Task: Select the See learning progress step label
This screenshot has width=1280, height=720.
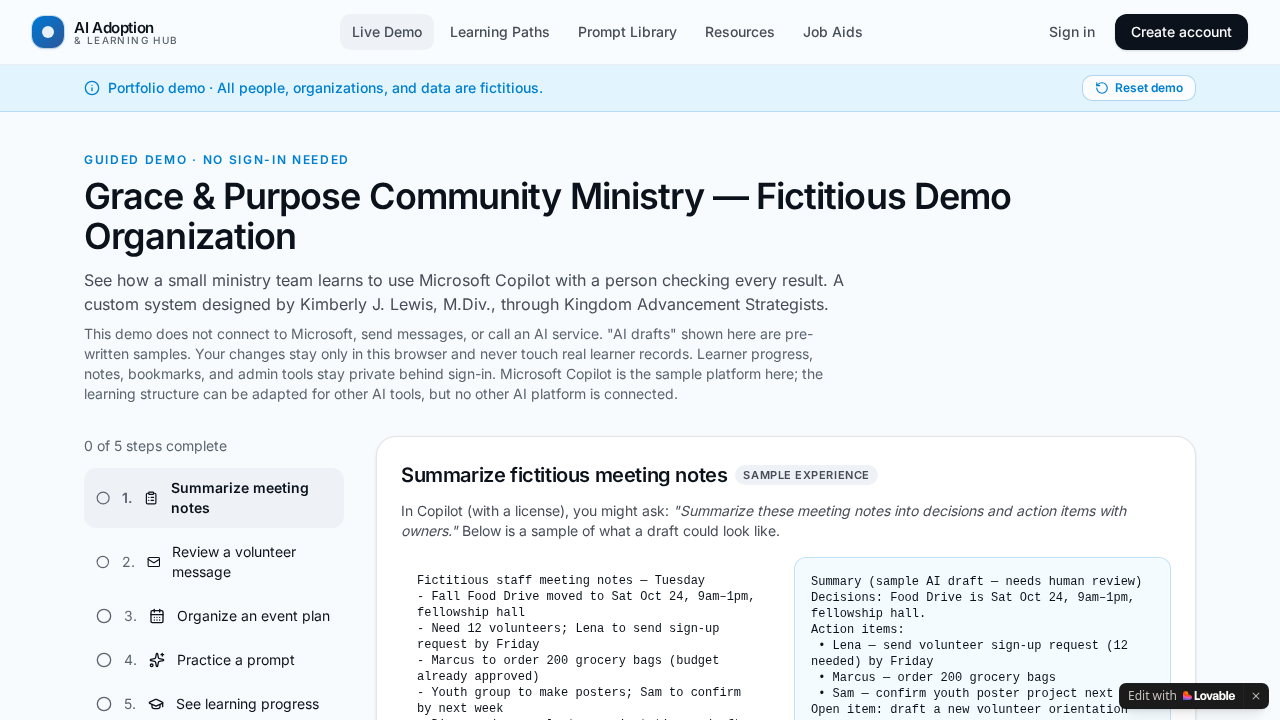Action: (x=247, y=704)
